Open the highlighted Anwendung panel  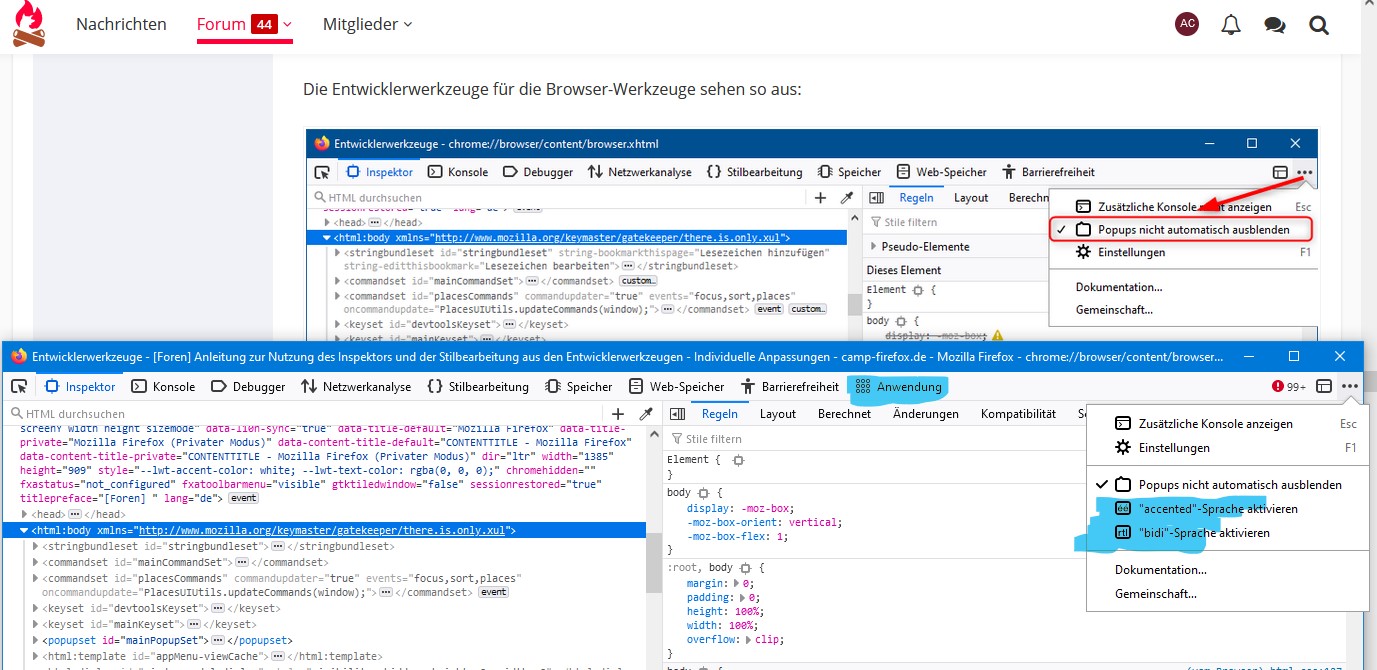[x=898, y=387]
